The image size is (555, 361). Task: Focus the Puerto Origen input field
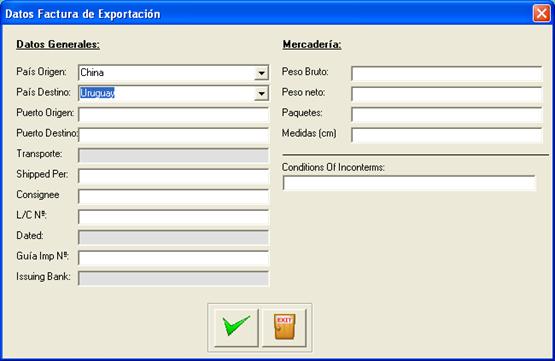173,115
